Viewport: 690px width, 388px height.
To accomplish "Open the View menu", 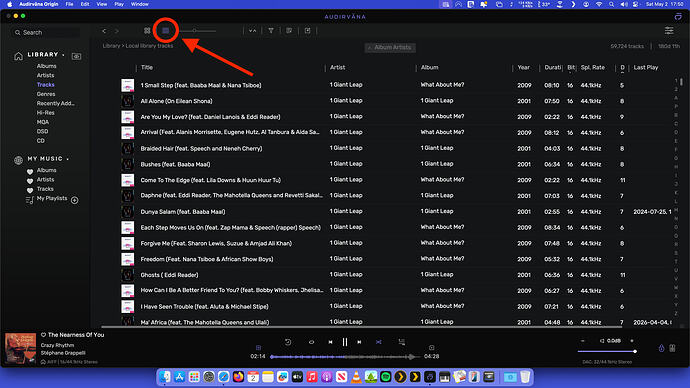I will 102,4.
